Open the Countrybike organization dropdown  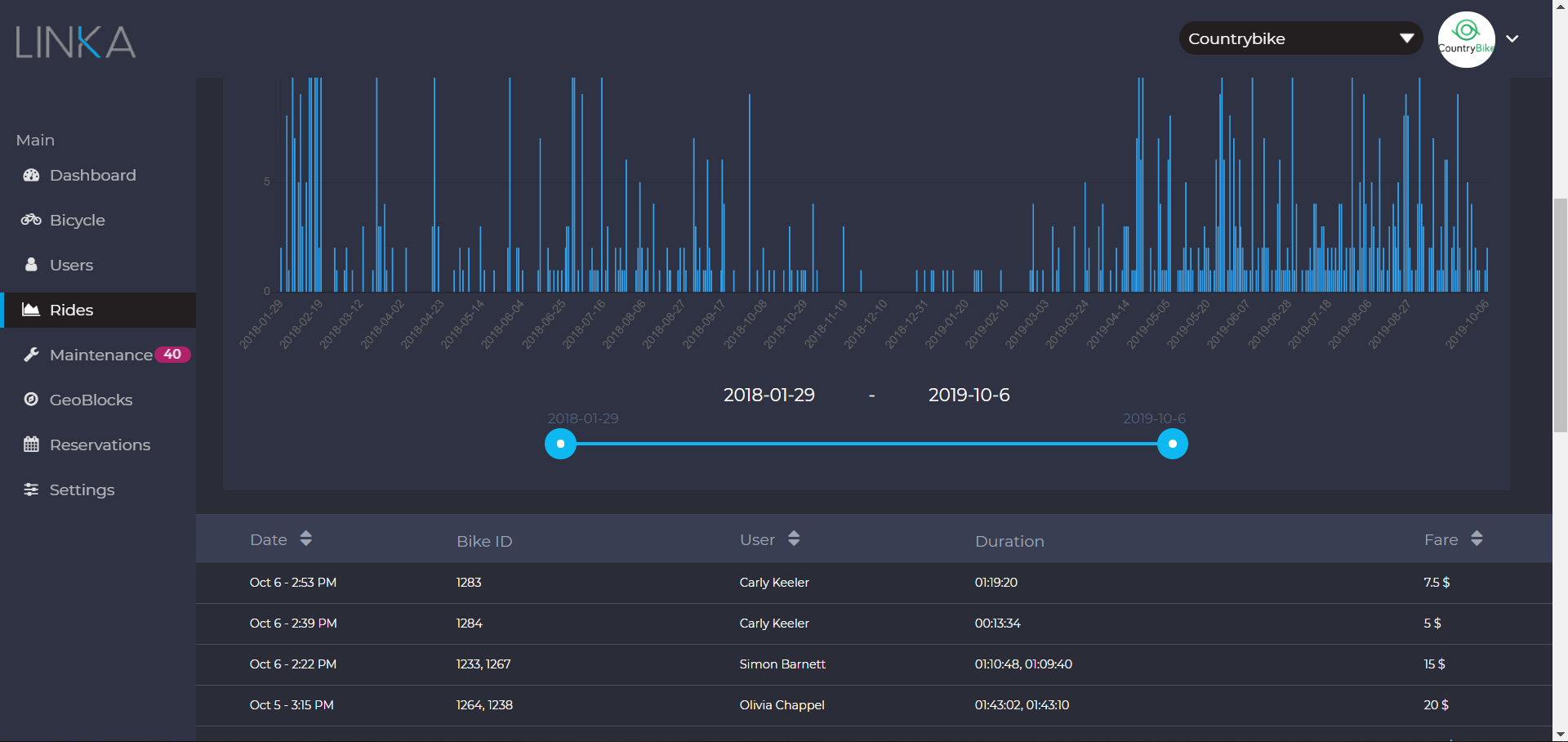(1300, 38)
